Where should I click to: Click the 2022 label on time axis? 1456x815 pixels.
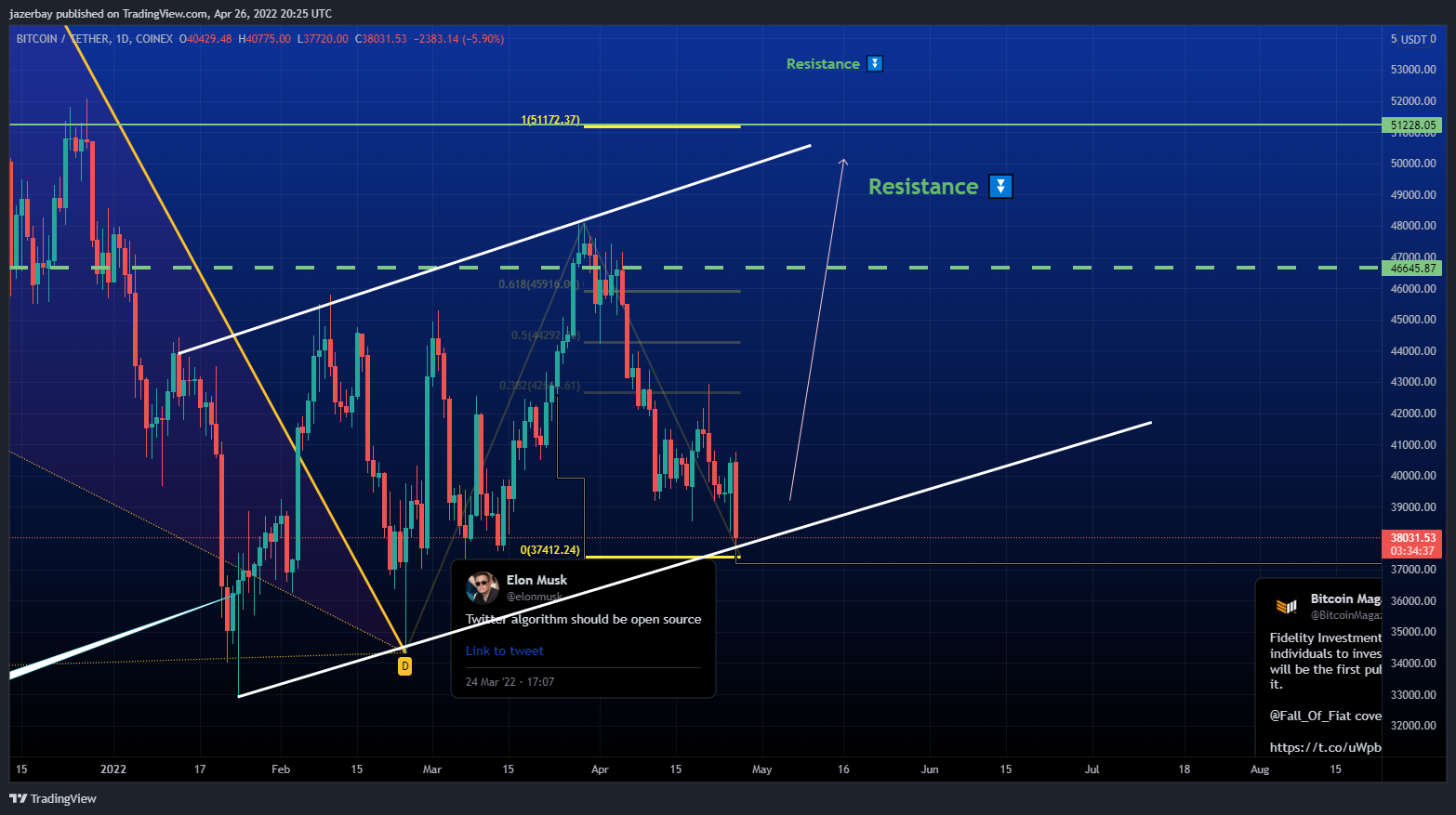coord(113,769)
